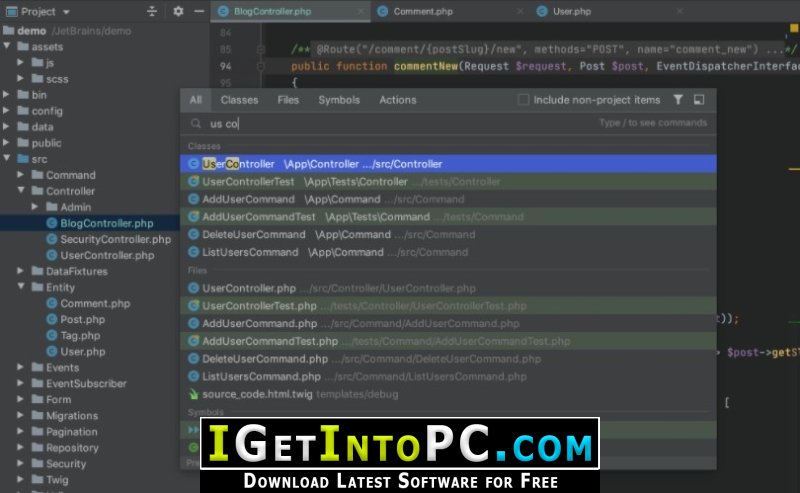Select the Actions search tab
This screenshot has width=800, height=493.
click(x=397, y=100)
